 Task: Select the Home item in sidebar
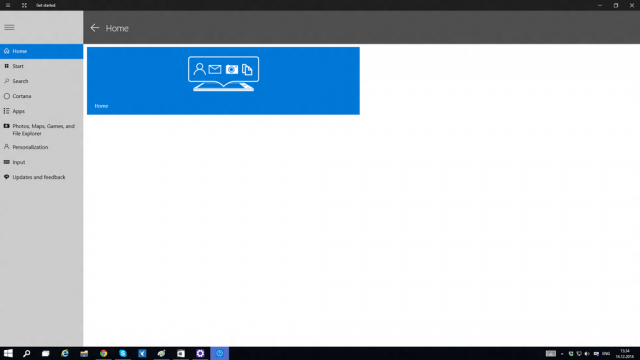(x=42, y=51)
